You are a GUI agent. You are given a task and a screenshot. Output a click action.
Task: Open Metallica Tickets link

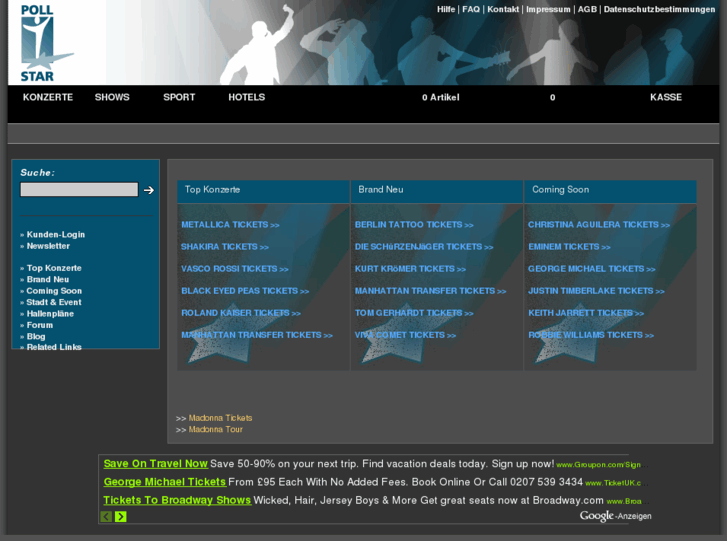230,225
